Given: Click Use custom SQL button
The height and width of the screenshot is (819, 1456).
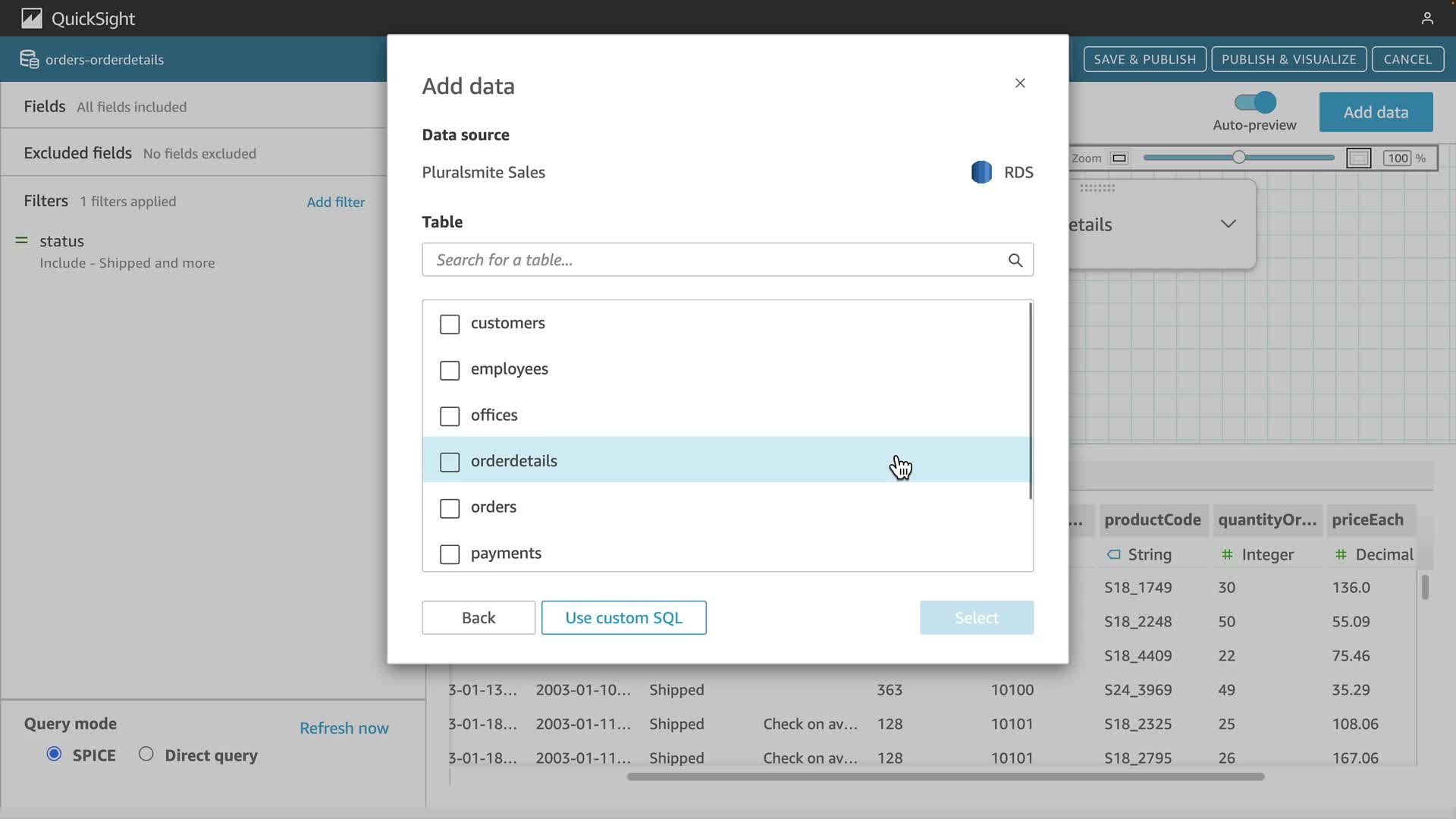Looking at the screenshot, I should [x=623, y=618].
